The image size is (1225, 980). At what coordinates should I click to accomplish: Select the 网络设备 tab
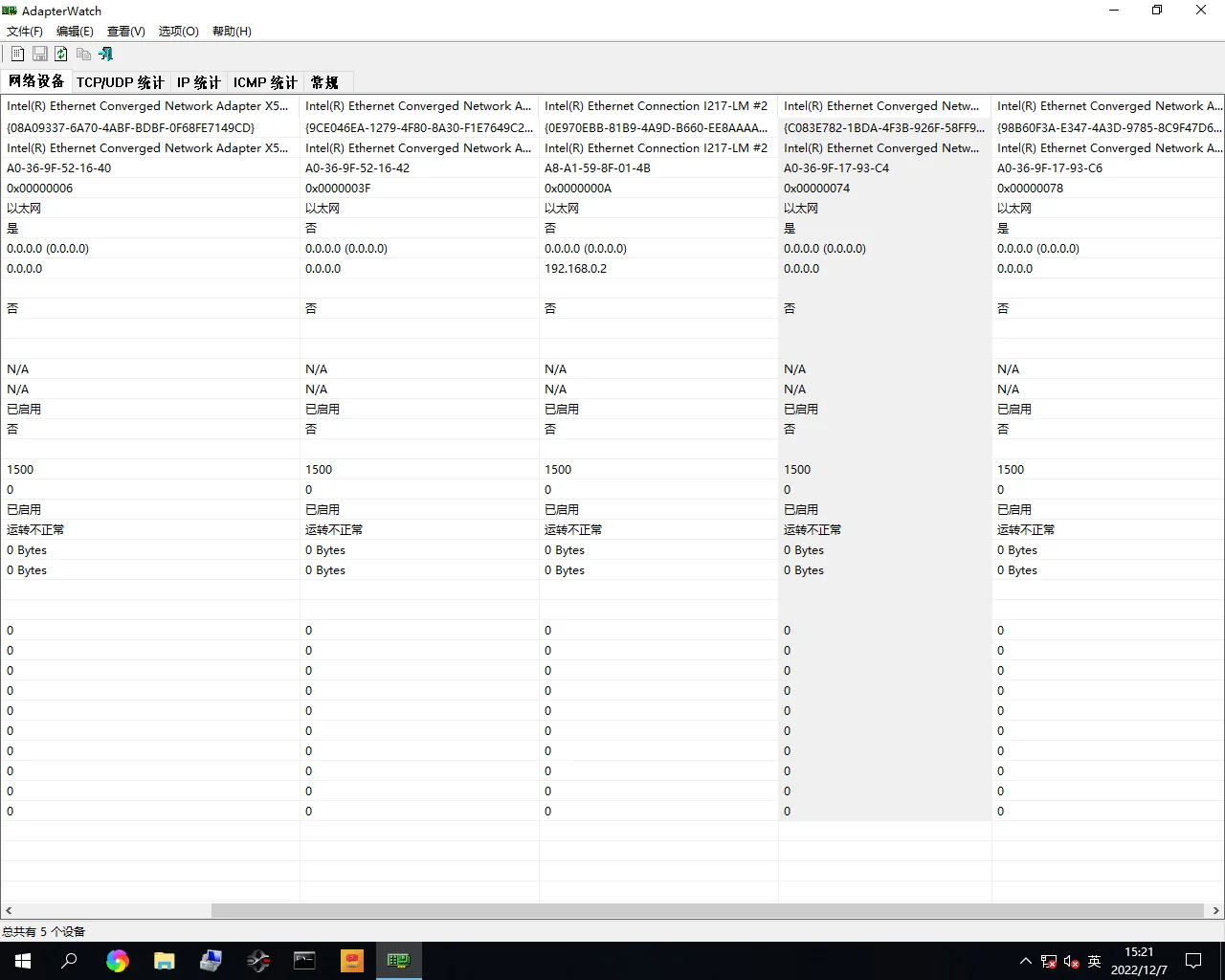click(x=36, y=81)
